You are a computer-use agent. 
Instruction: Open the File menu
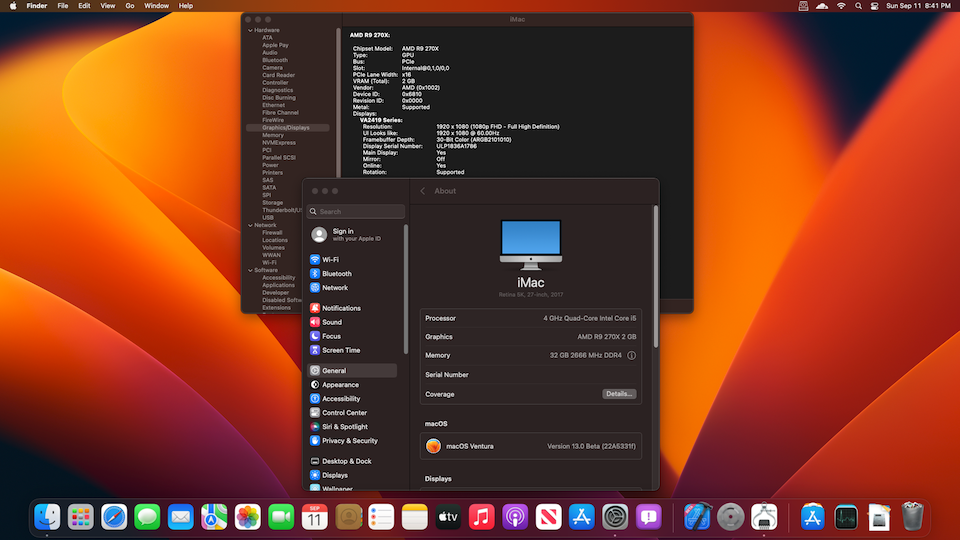(62, 6)
